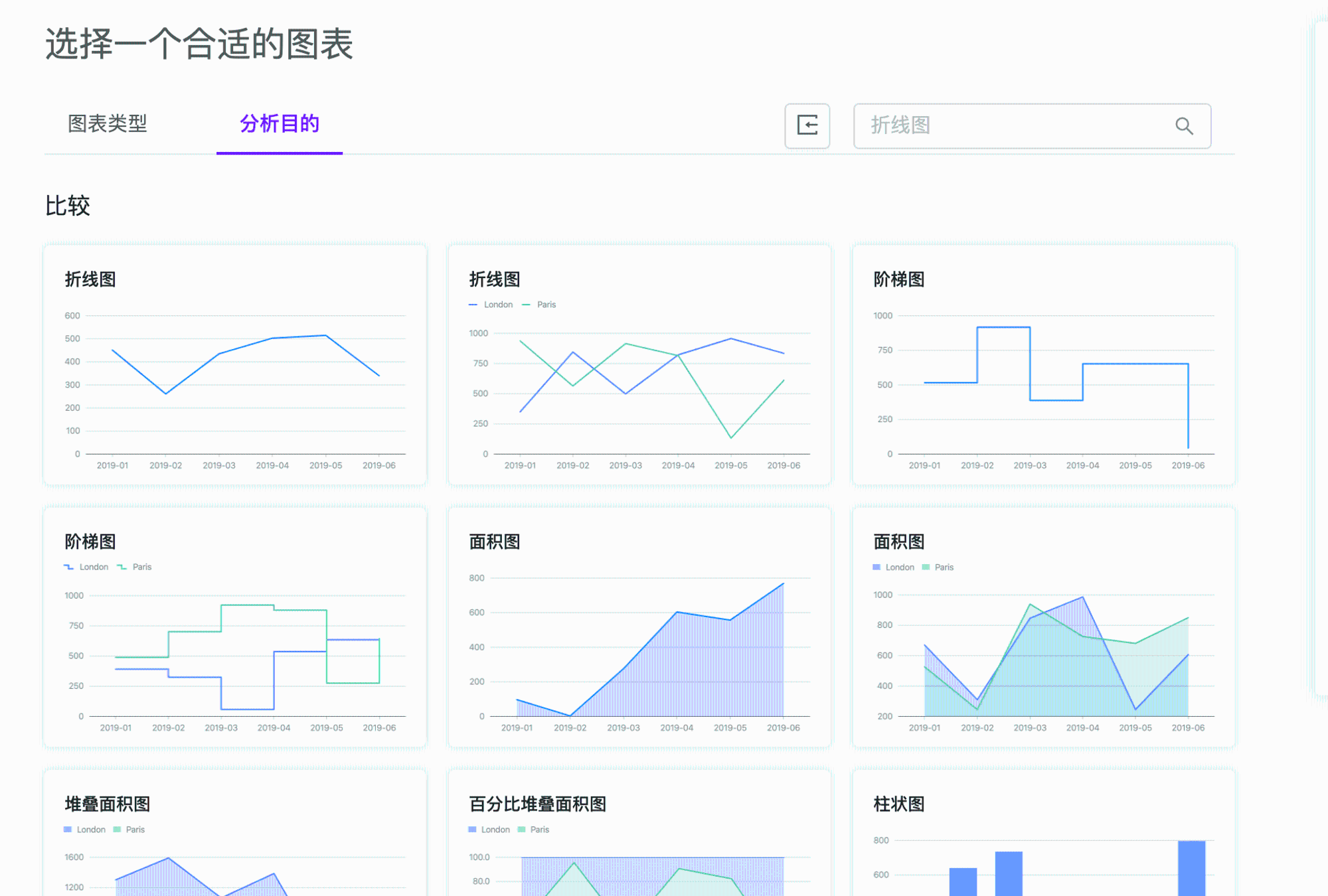Click the 比较 section heading
The image size is (1328, 896).
68,206
